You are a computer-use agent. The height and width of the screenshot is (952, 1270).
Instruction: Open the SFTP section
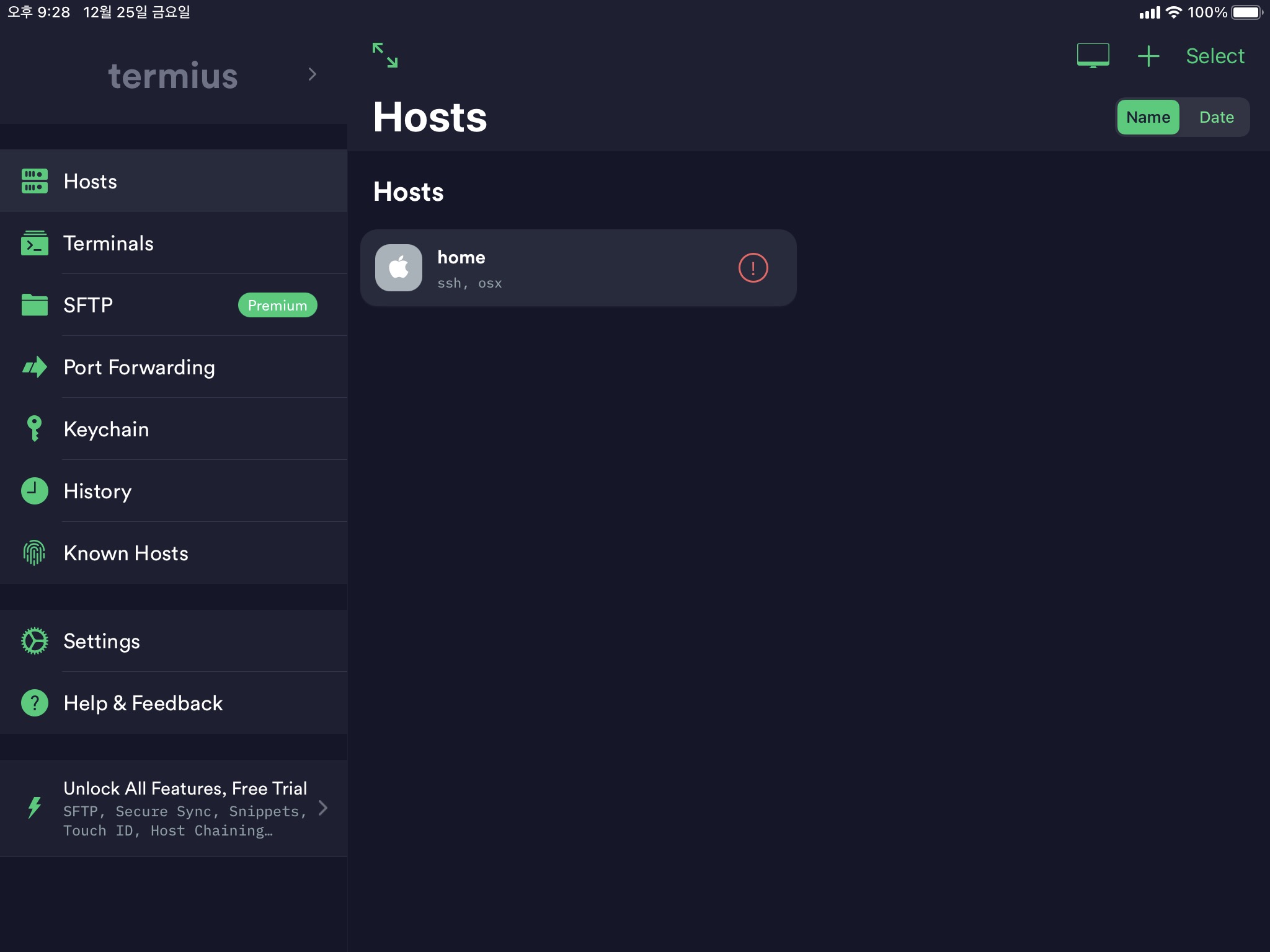tap(89, 306)
